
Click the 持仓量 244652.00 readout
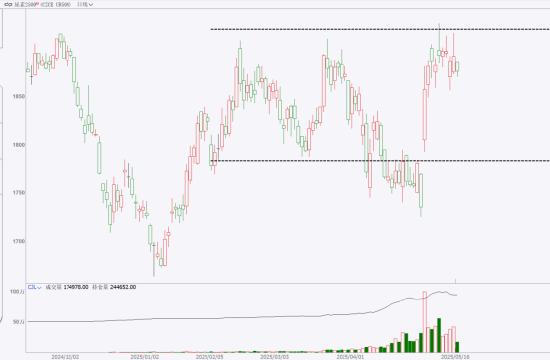pyautogui.click(x=114, y=287)
